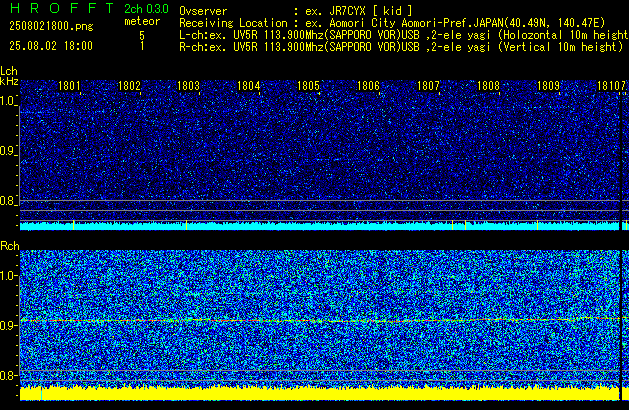Jump to the 1802 time marker

click(x=130, y=86)
